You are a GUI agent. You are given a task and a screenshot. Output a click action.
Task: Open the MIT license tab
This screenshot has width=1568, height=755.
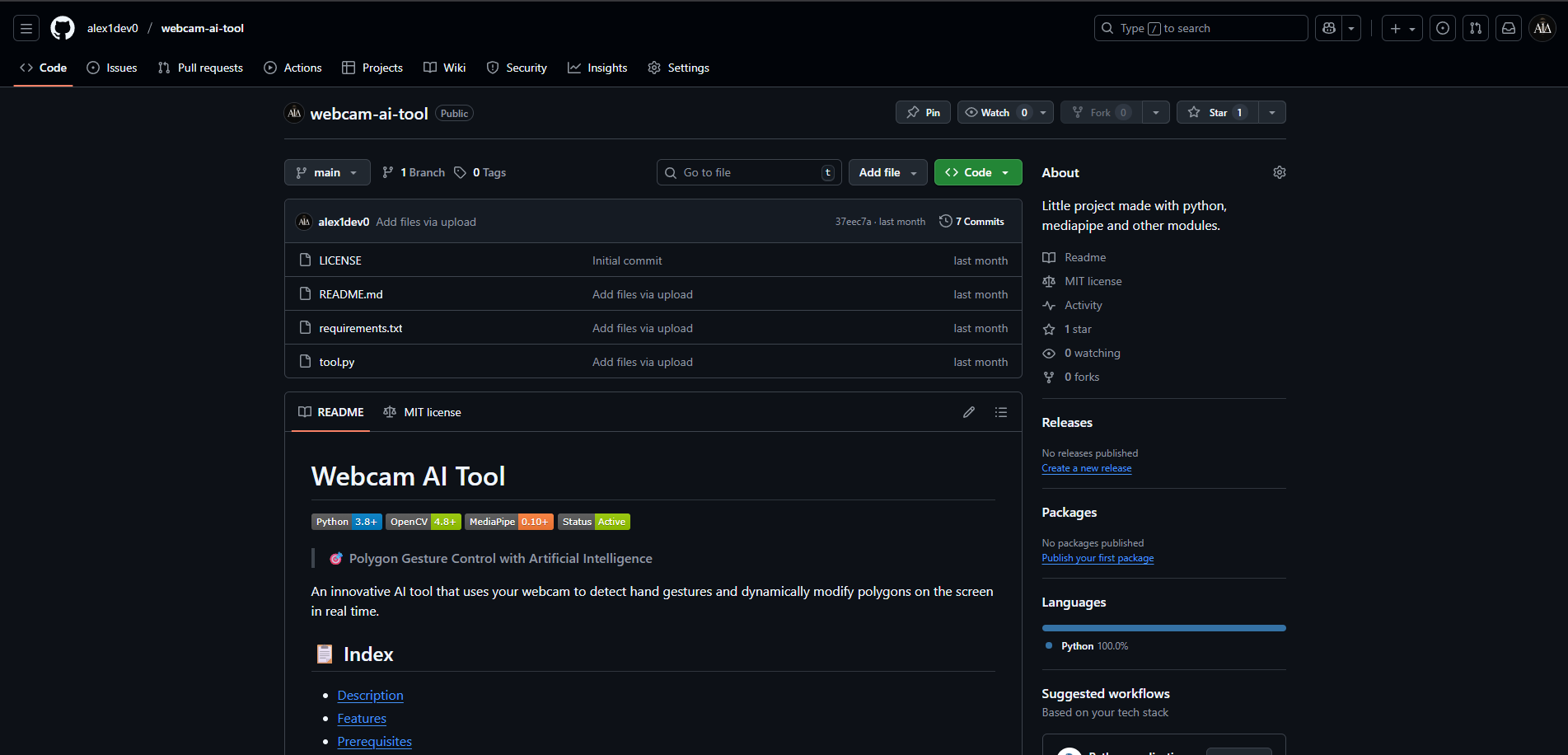pyautogui.click(x=423, y=412)
